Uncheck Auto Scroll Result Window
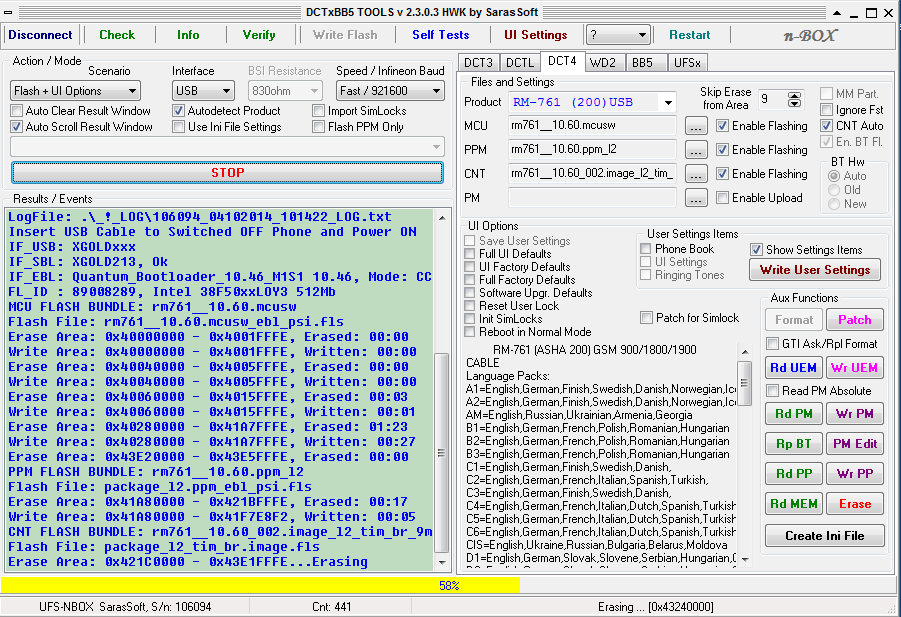The image size is (901, 617). 17,127
